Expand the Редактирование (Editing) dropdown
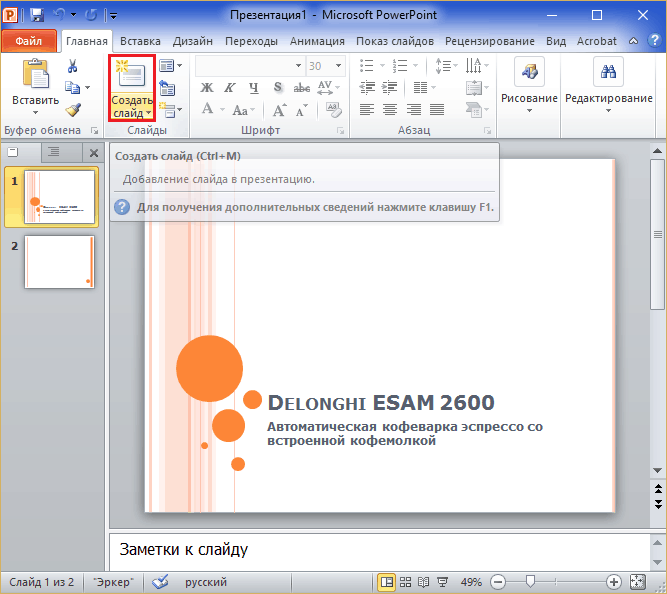Viewport: 667px width, 594px height. tap(608, 110)
